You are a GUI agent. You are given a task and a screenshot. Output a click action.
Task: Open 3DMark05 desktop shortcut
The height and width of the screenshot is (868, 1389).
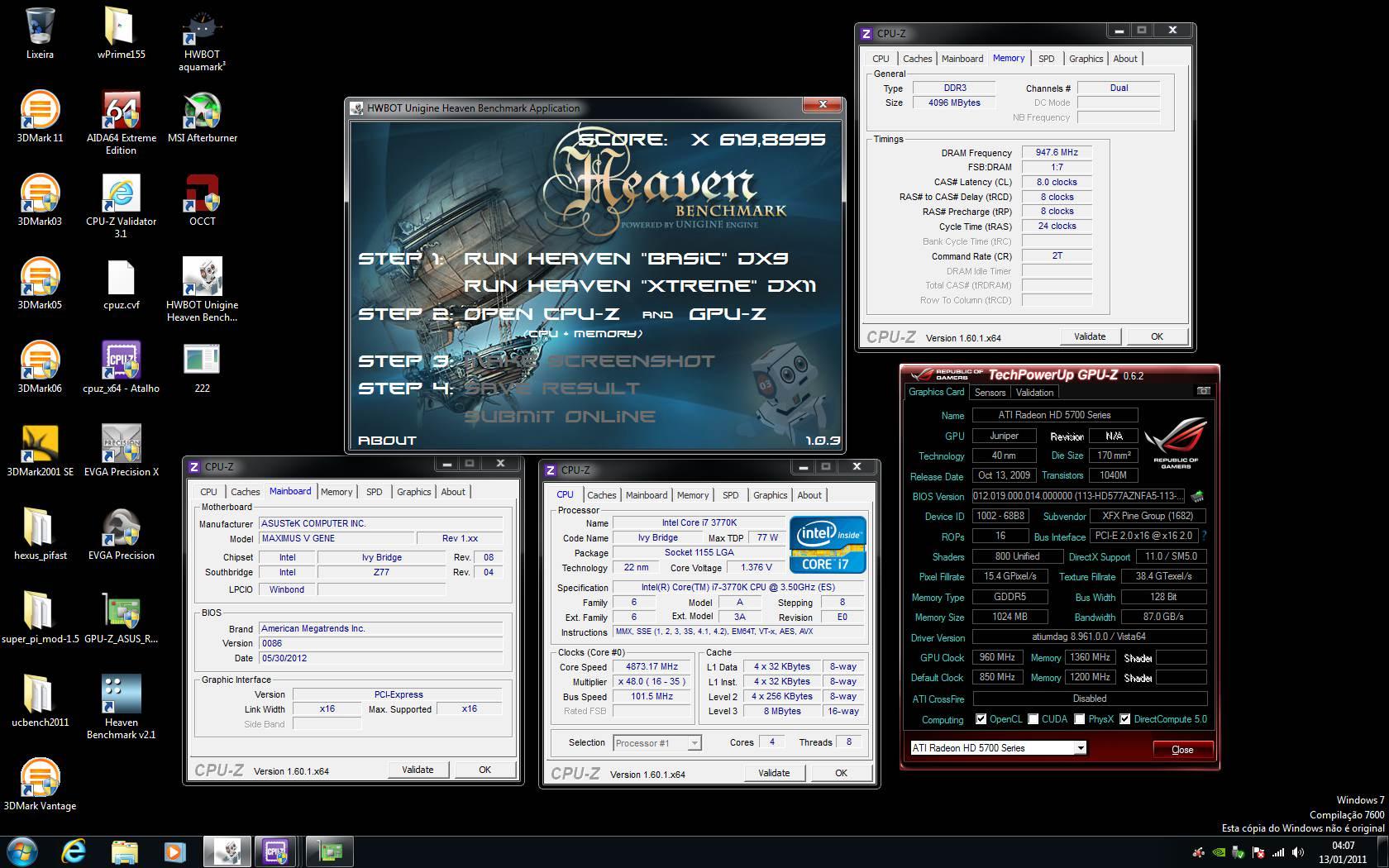(40, 284)
